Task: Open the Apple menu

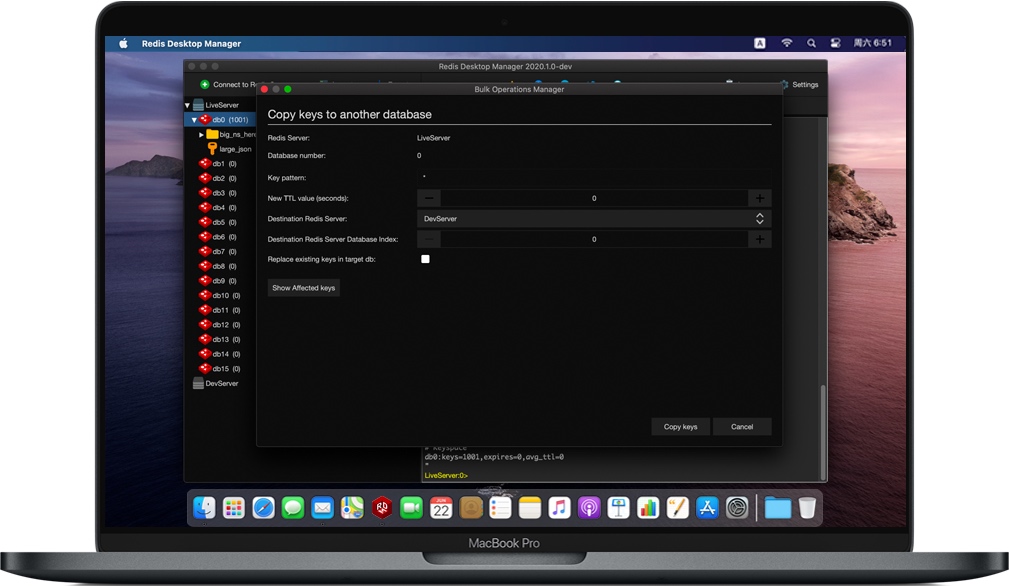Action: (x=122, y=43)
